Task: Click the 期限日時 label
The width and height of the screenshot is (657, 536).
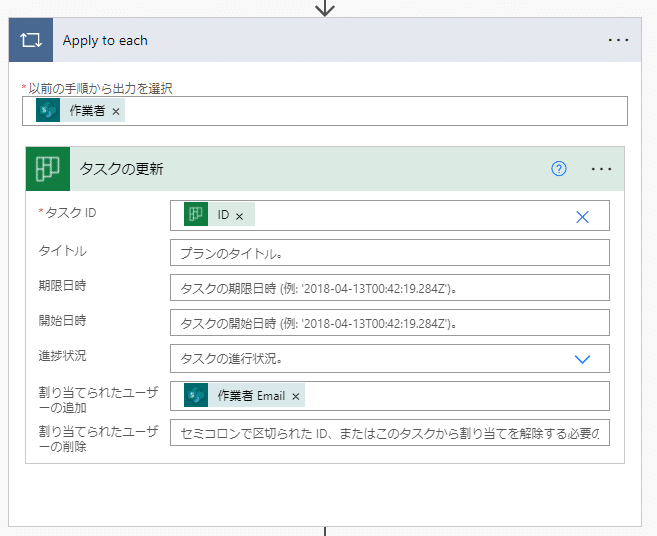Action: point(62,286)
